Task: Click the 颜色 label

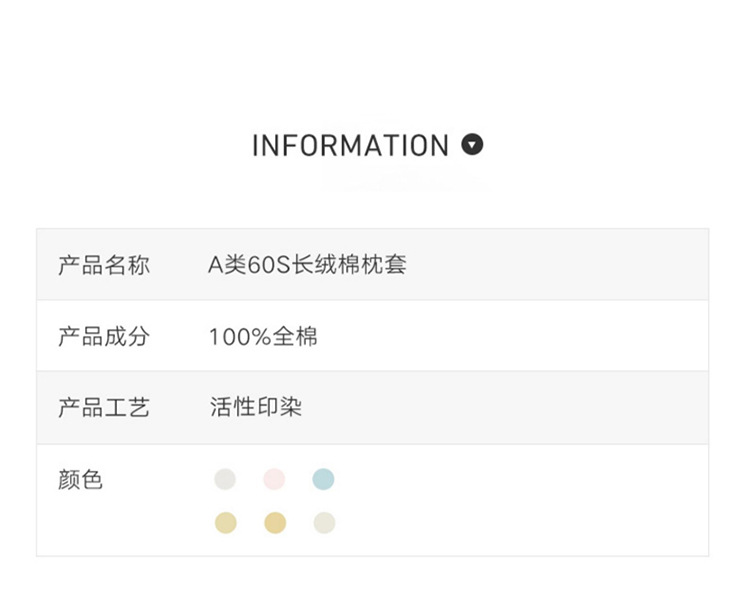Action: tap(81, 480)
